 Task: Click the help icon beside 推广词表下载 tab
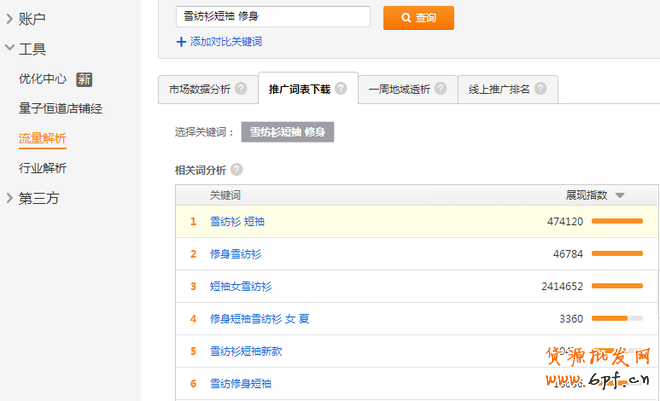click(x=340, y=89)
